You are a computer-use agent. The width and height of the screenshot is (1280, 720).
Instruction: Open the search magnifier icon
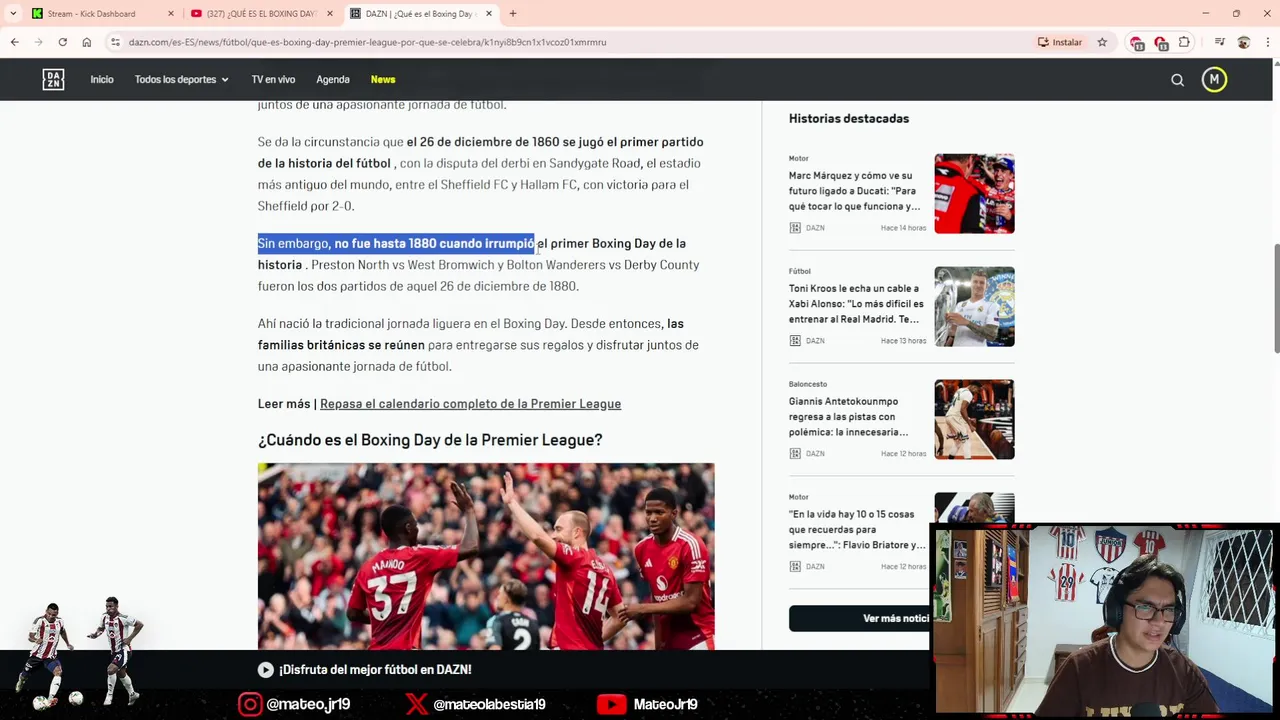click(x=1177, y=80)
